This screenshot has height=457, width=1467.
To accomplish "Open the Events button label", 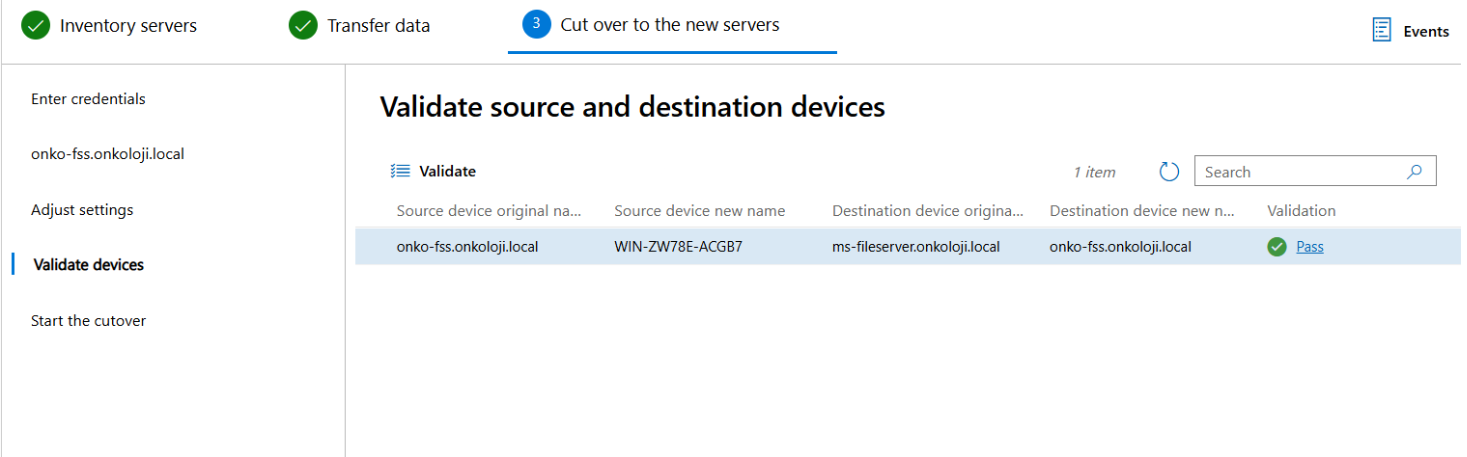I will (1426, 31).
